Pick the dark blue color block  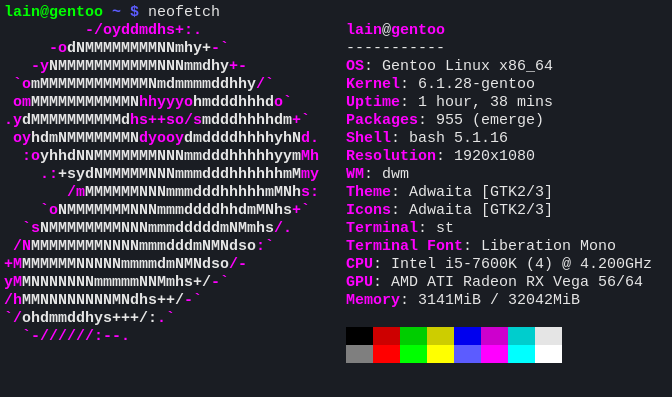pos(467,336)
